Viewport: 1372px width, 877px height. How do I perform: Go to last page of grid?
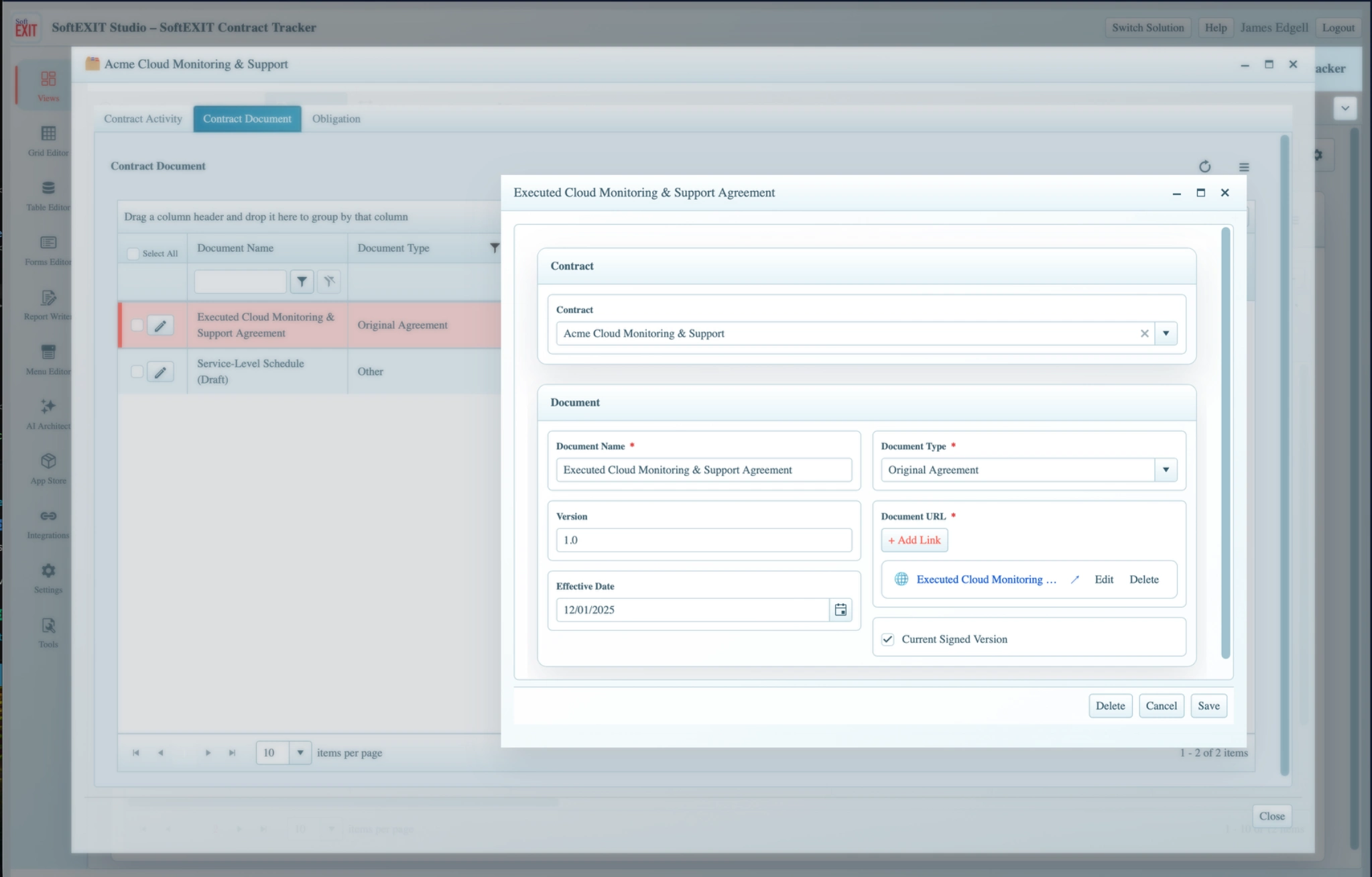[x=232, y=753]
